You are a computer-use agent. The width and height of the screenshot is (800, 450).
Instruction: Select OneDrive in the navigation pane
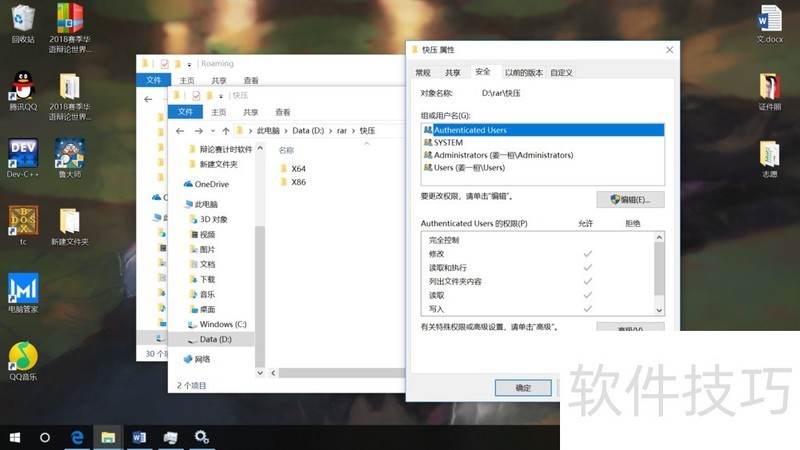coord(211,184)
